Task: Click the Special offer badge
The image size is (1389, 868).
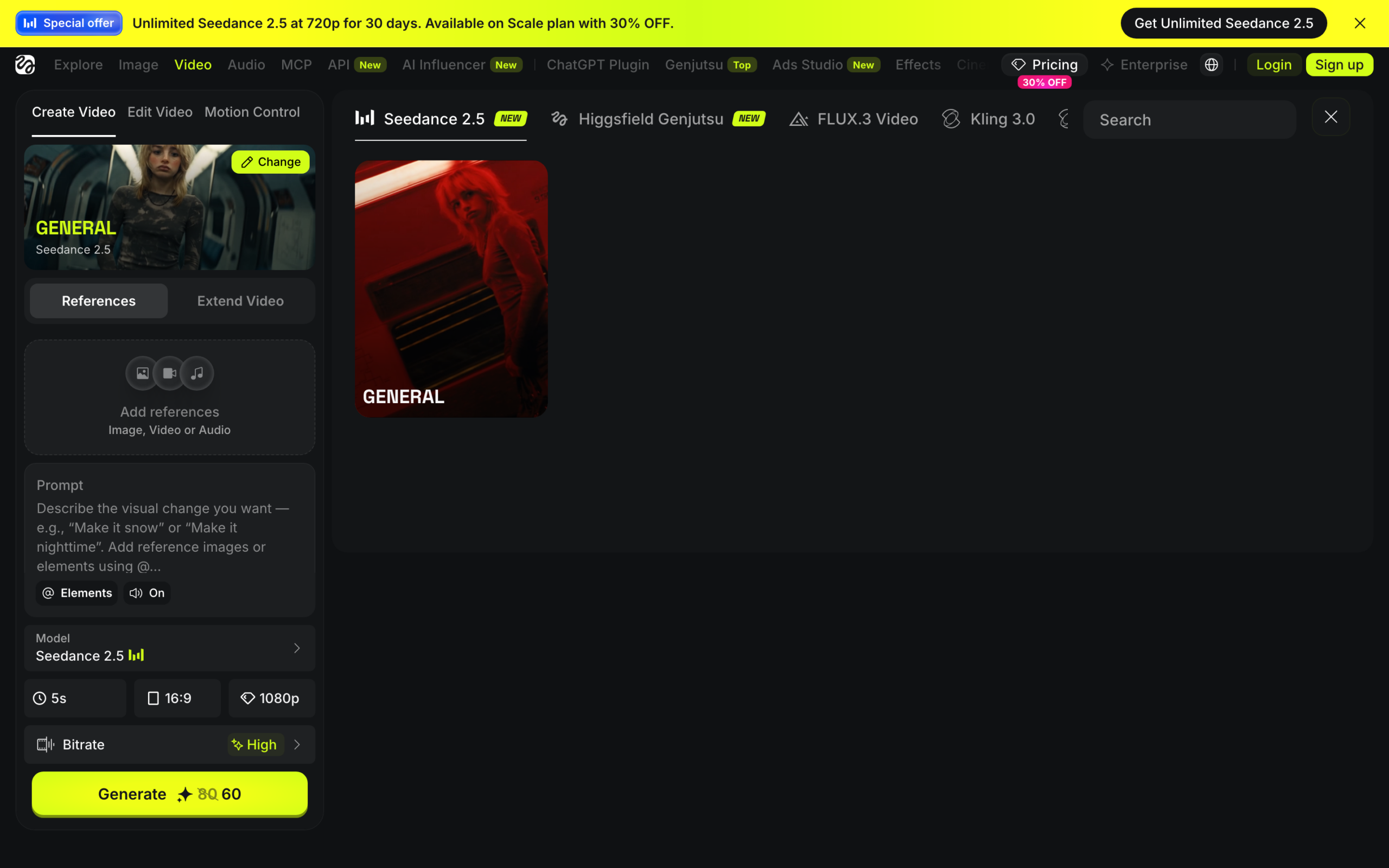Action: (x=69, y=23)
